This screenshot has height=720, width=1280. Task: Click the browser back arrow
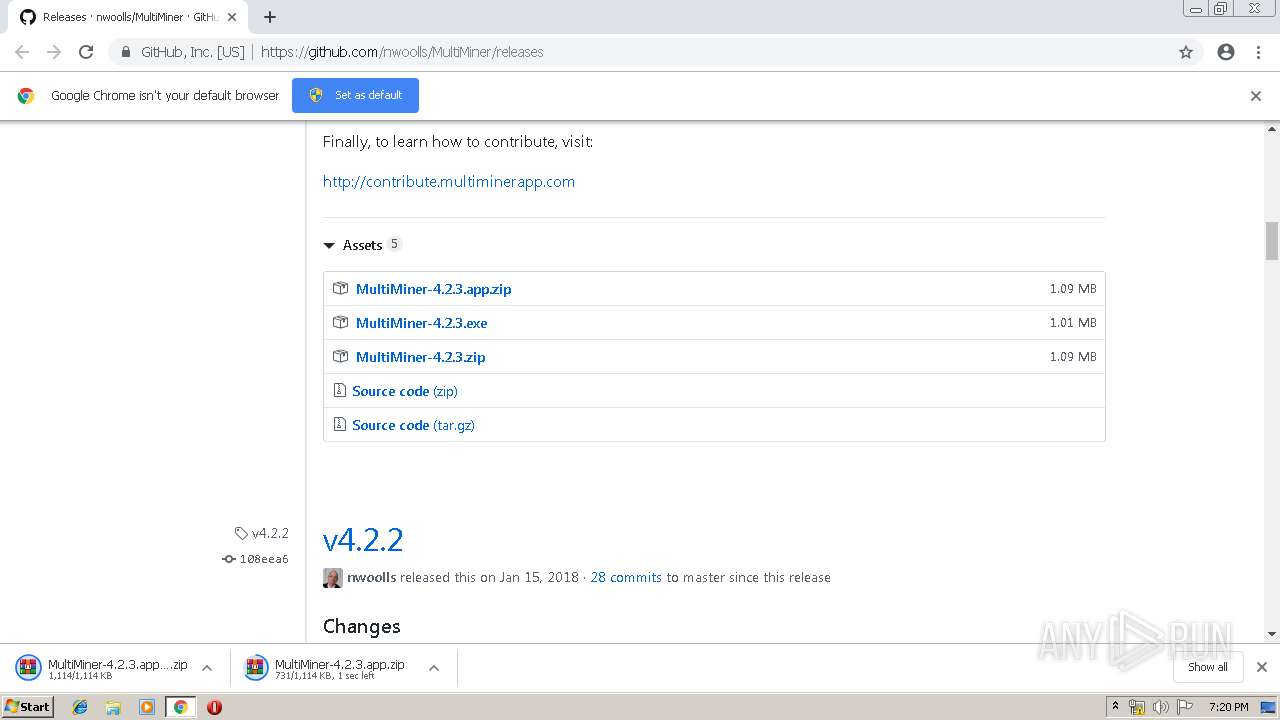coord(22,52)
